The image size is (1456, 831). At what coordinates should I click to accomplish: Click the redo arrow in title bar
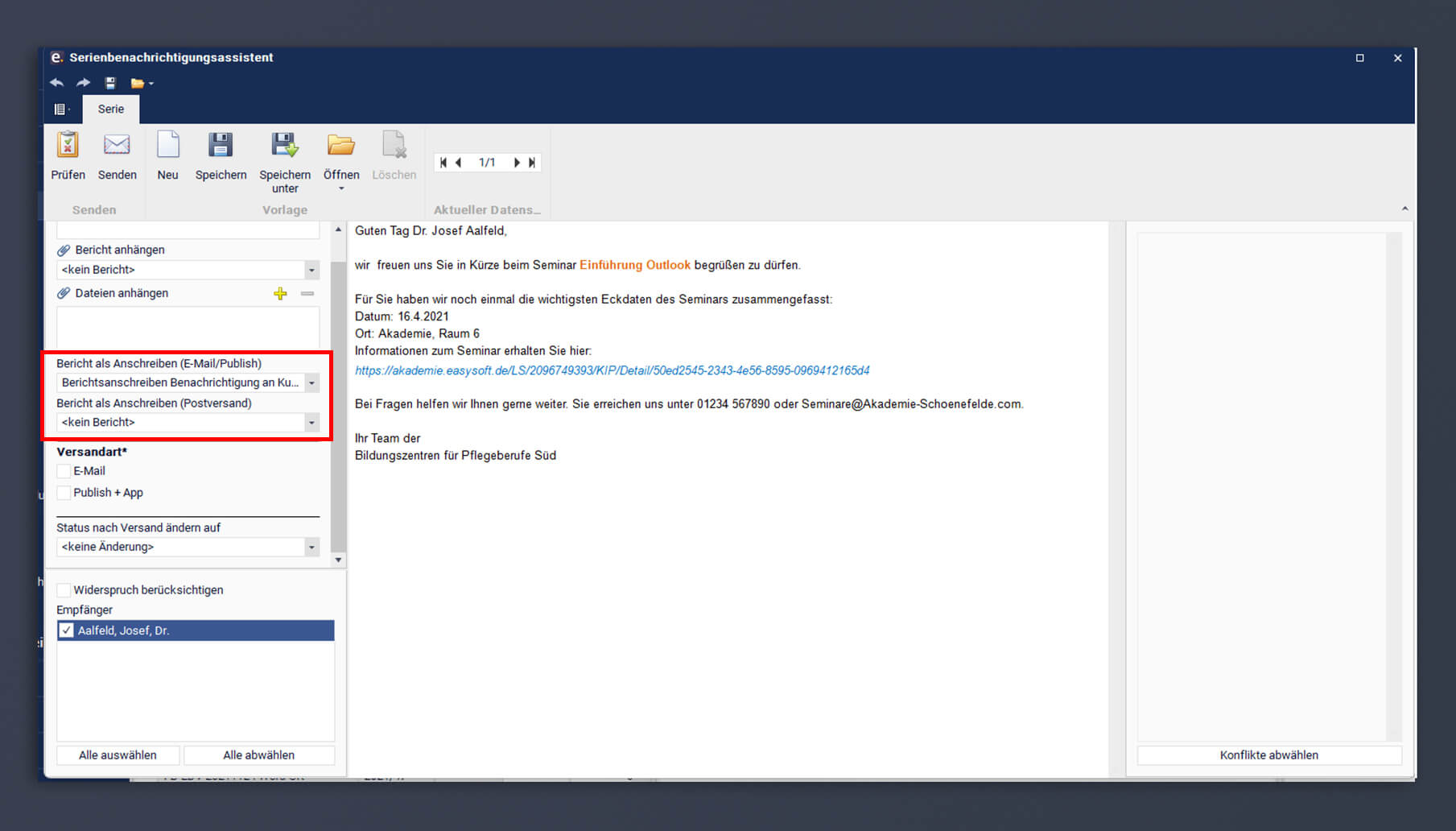(x=84, y=83)
